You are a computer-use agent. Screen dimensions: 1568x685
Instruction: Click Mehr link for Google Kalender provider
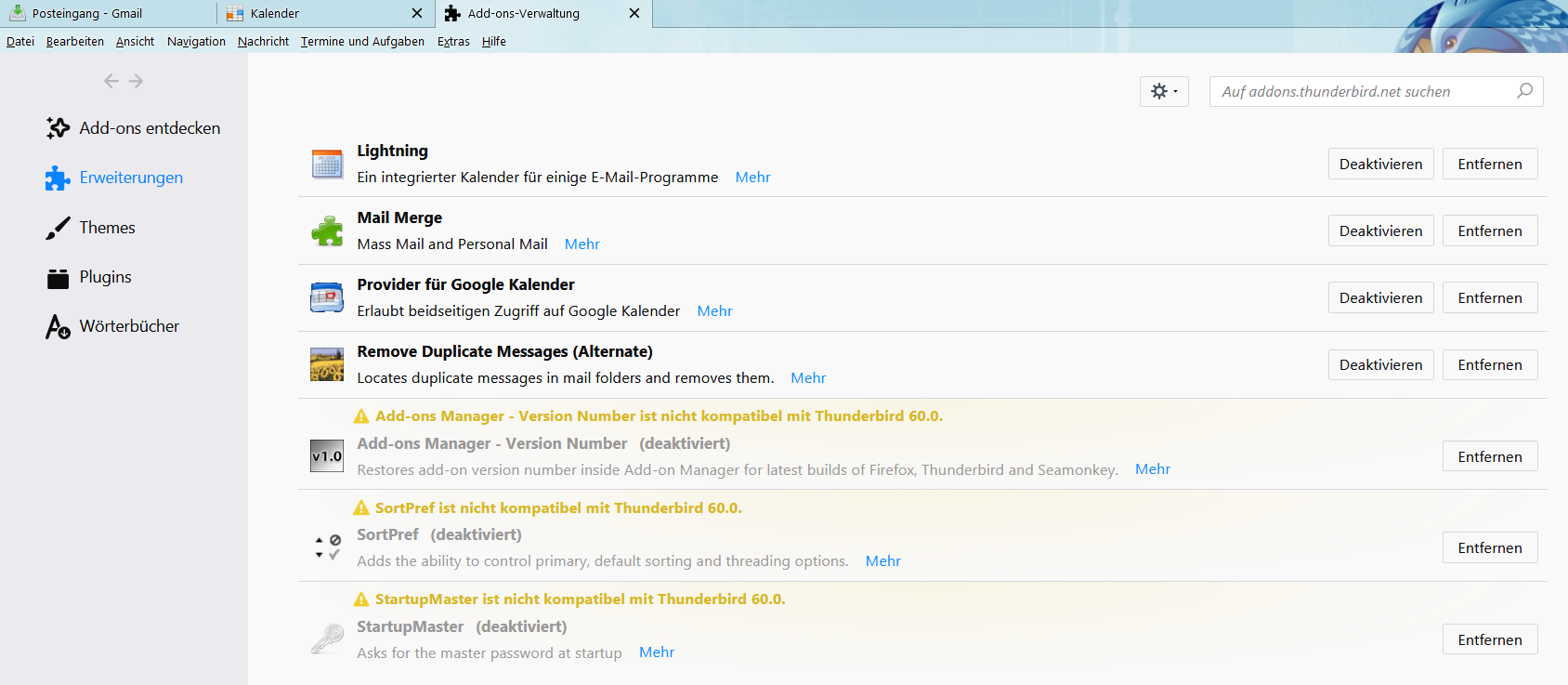tap(714, 311)
